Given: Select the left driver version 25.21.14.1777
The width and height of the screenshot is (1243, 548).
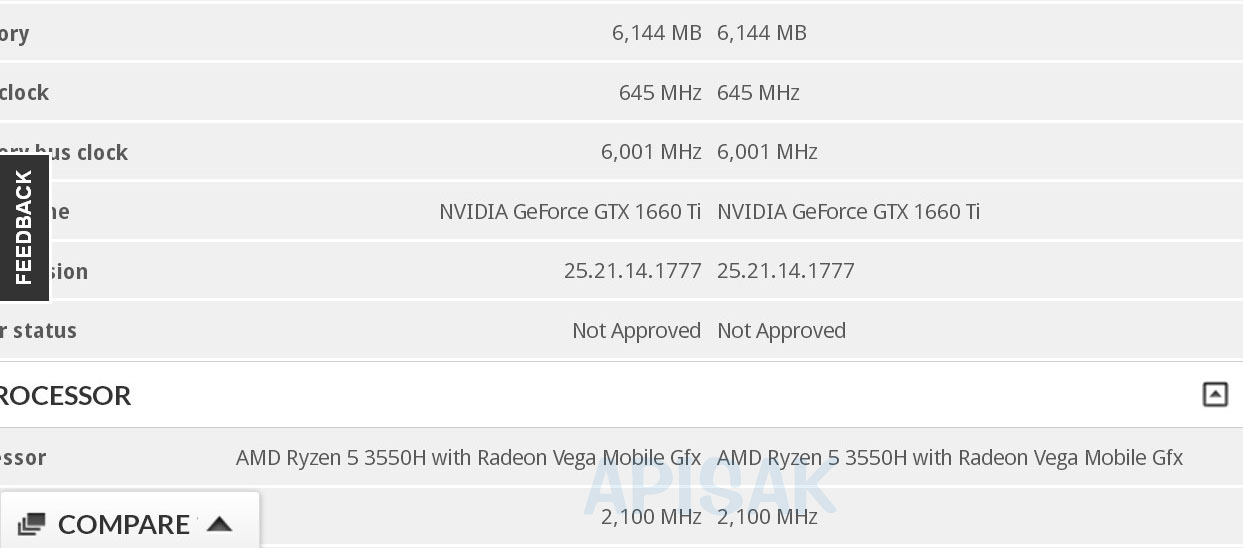Looking at the screenshot, I should click(632, 271).
